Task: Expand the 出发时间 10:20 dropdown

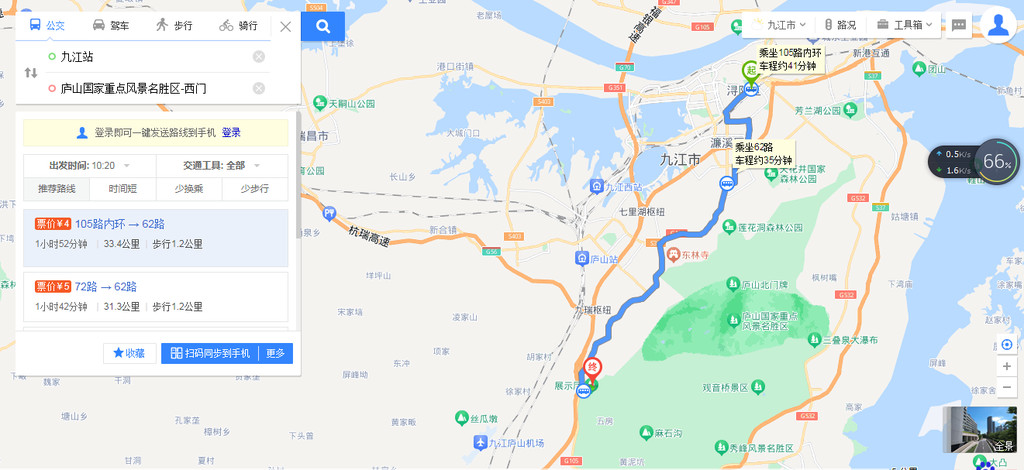Action: point(89,166)
